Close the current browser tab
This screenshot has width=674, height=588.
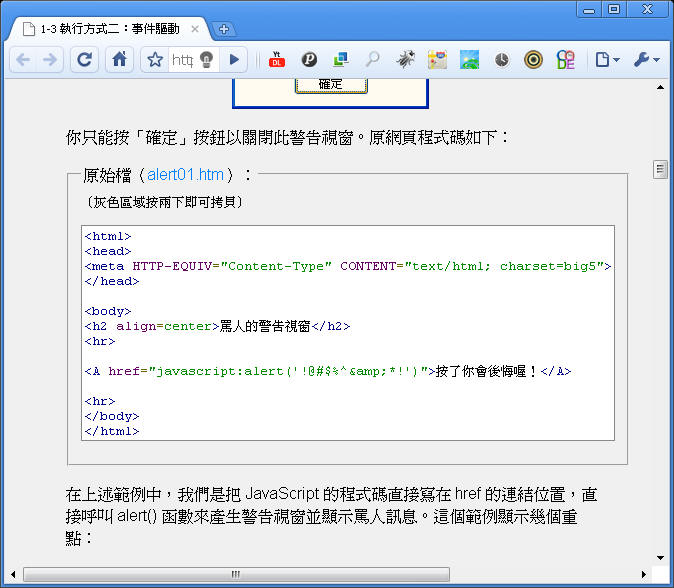(195, 28)
